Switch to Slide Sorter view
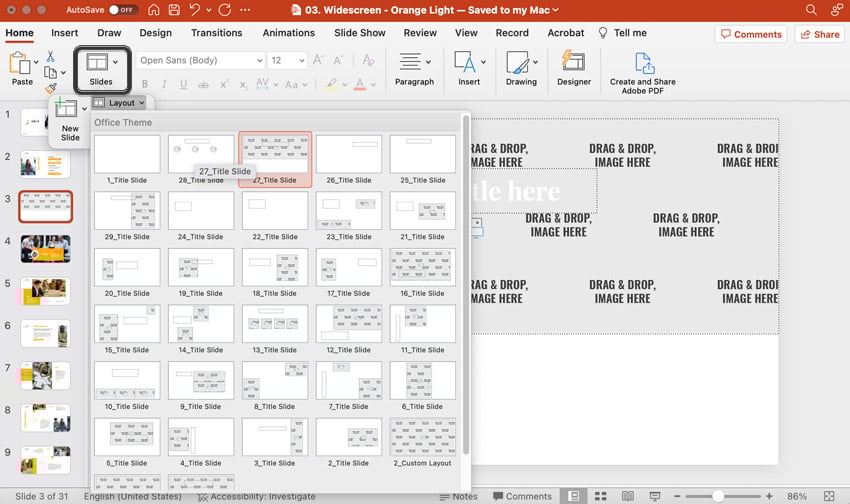The image size is (850, 504). pyautogui.click(x=600, y=496)
